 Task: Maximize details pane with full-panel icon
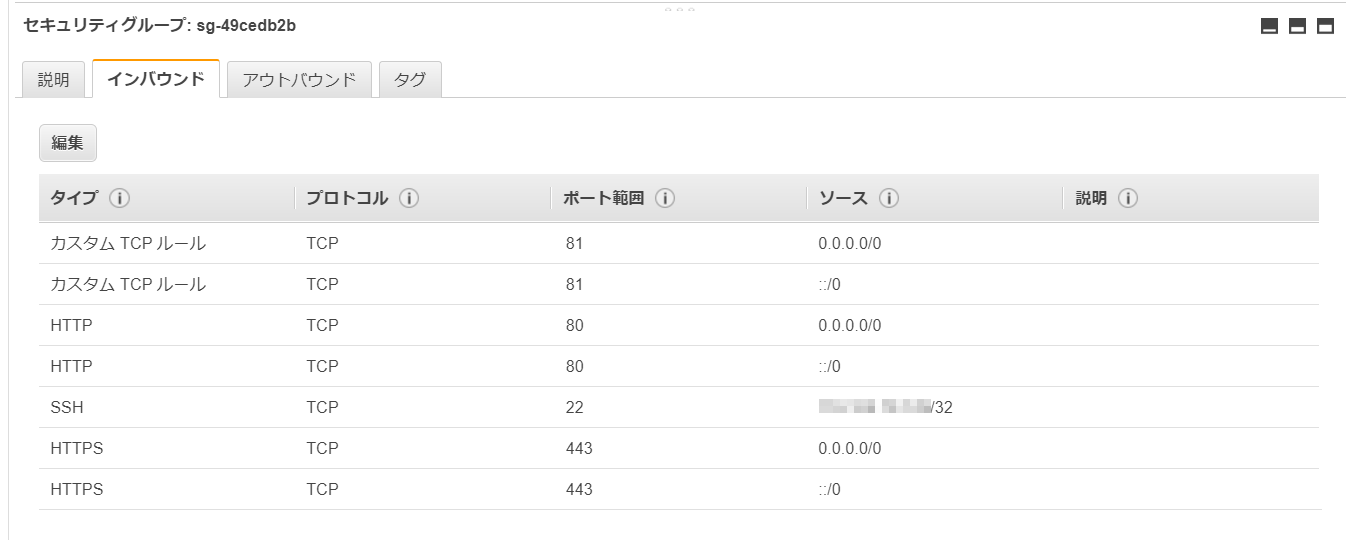click(1325, 26)
